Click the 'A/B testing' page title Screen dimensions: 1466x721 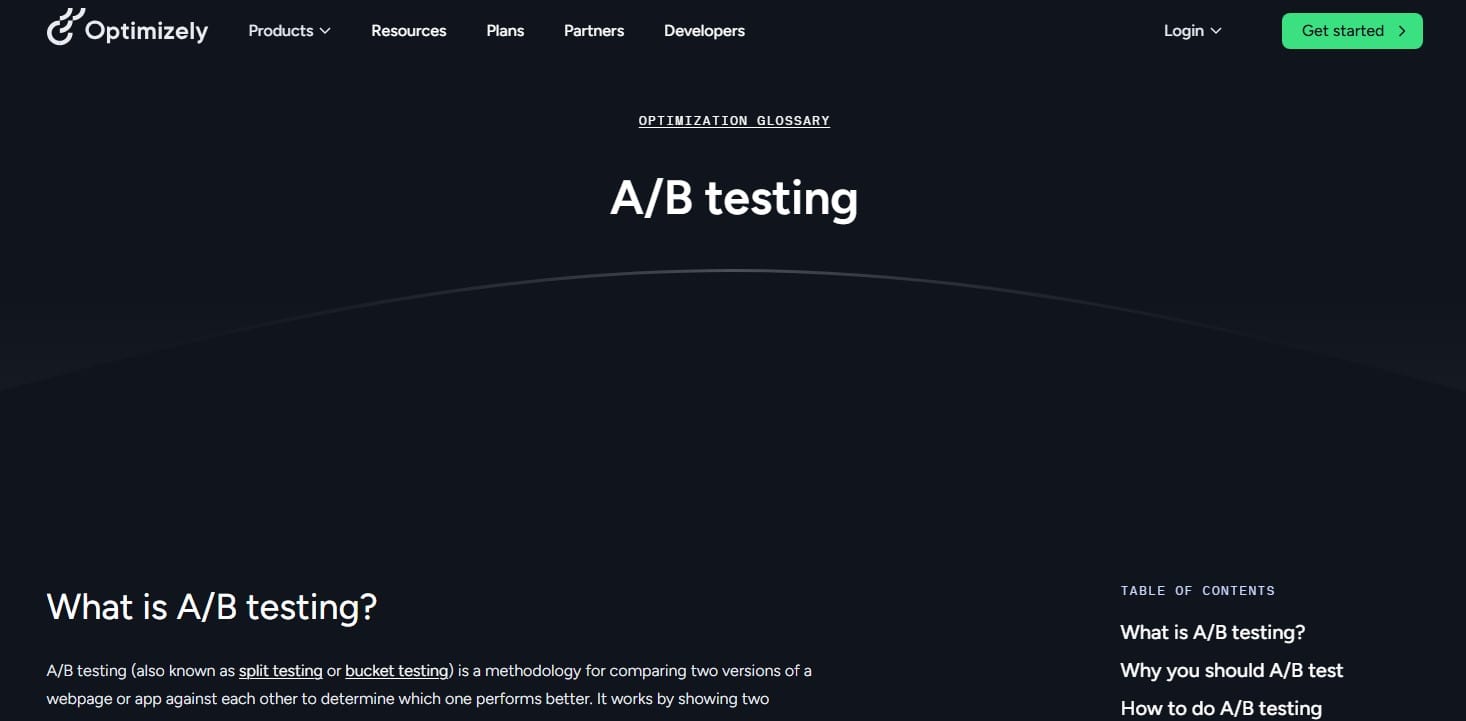[734, 198]
